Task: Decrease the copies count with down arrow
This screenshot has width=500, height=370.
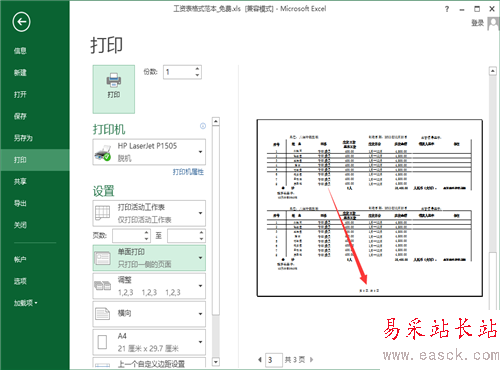Action: (x=197, y=75)
